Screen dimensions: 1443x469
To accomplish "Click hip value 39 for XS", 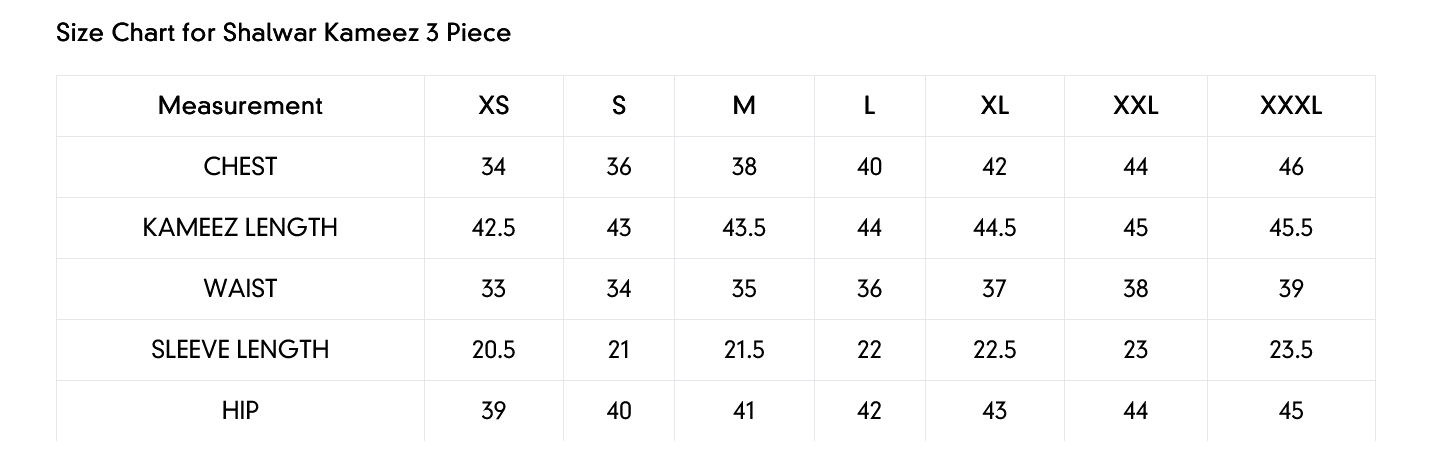I will [x=494, y=410].
